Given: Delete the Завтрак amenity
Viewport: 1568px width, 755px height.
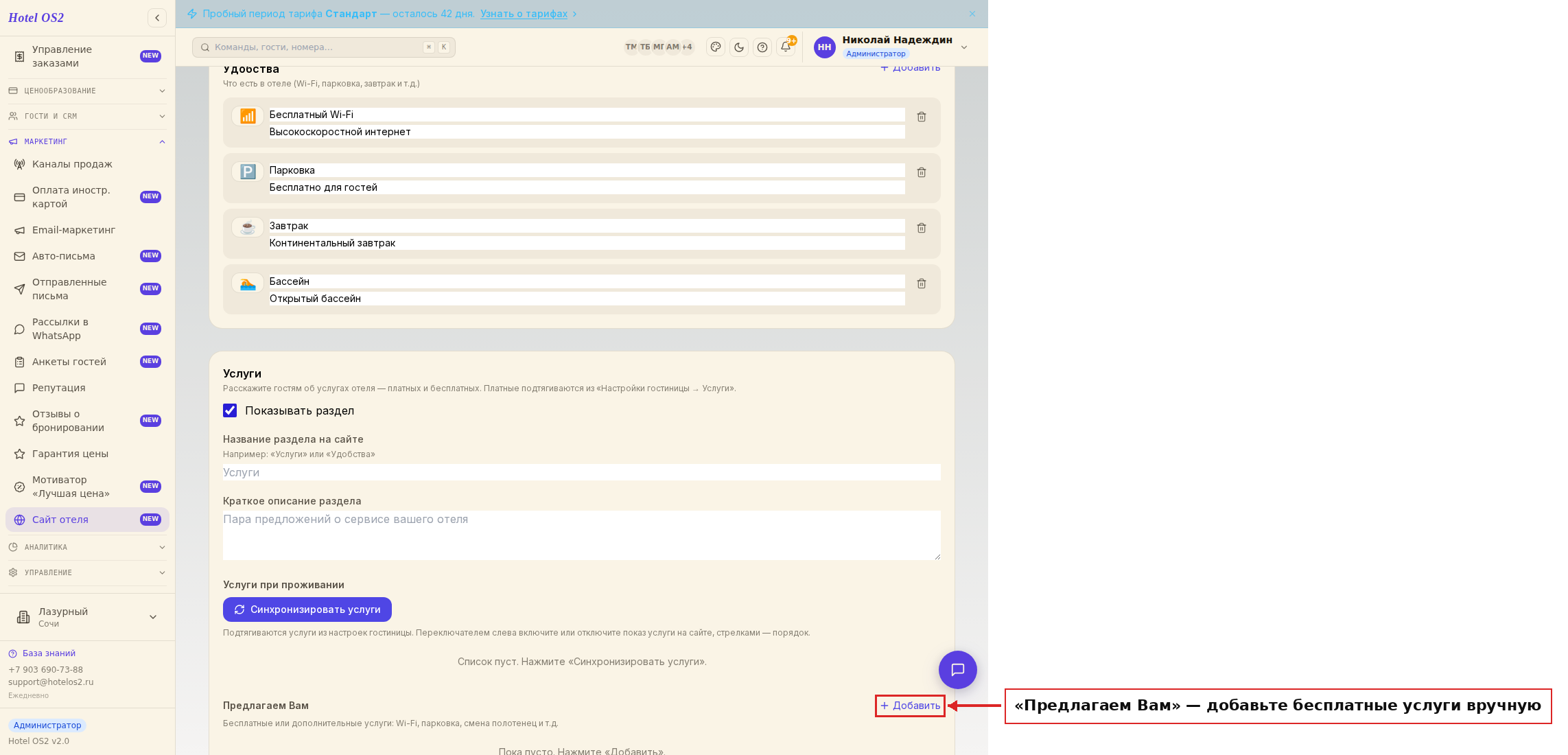Looking at the screenshot, I should [x=922, y=228].
